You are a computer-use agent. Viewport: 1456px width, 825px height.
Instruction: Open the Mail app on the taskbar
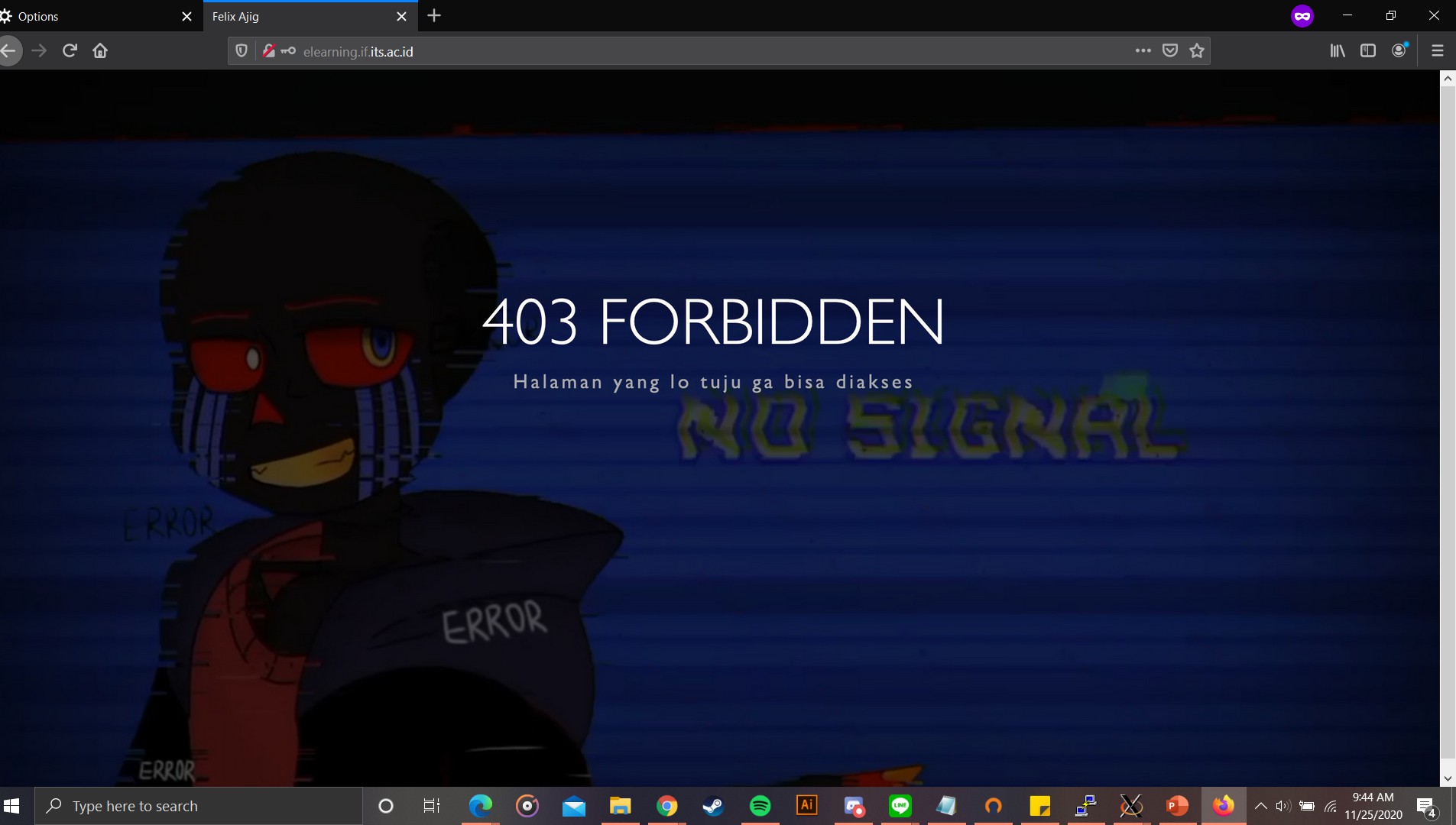pyautogui.click(x=574, y=806)
